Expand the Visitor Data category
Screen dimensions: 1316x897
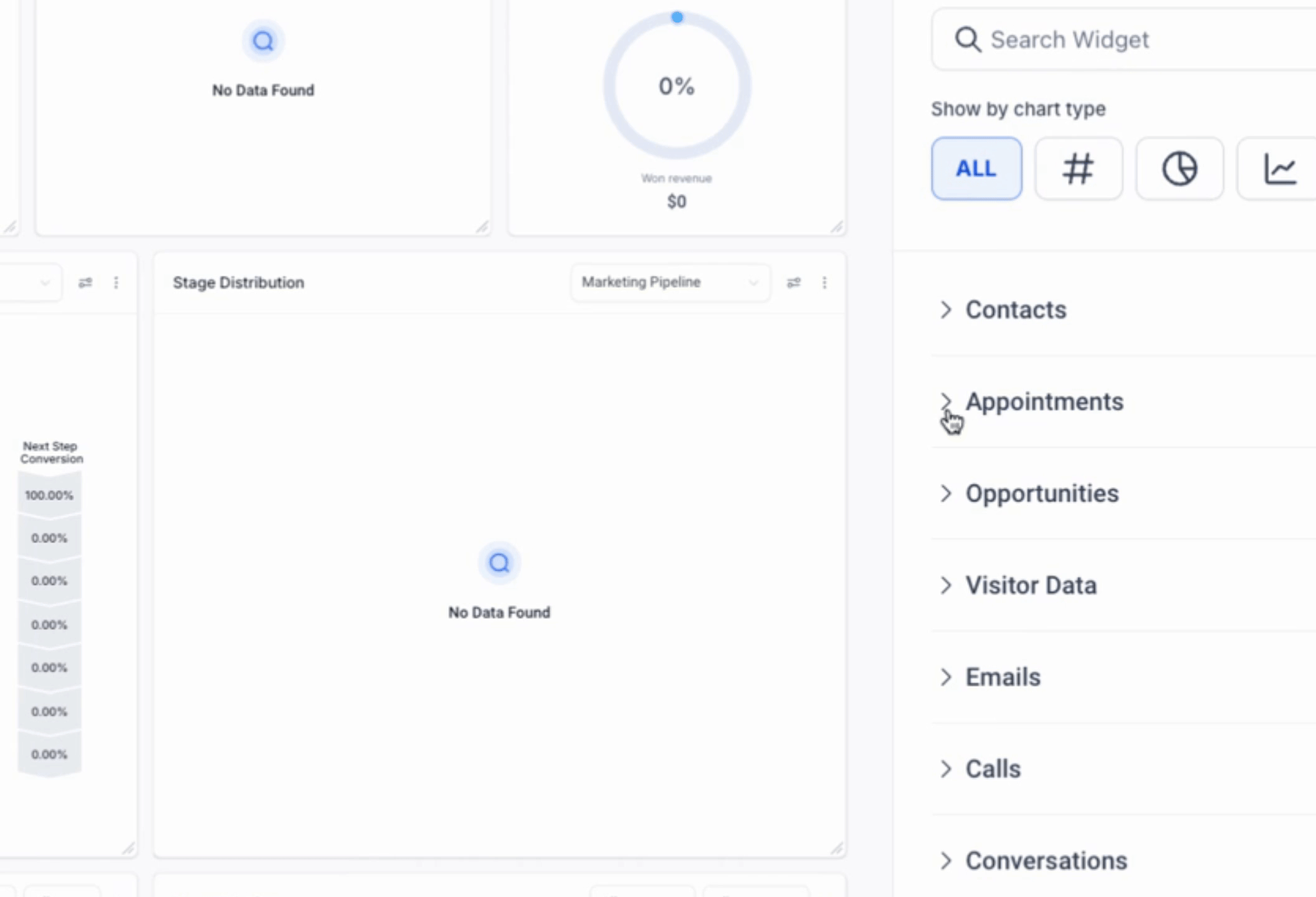coord(1030,585)
